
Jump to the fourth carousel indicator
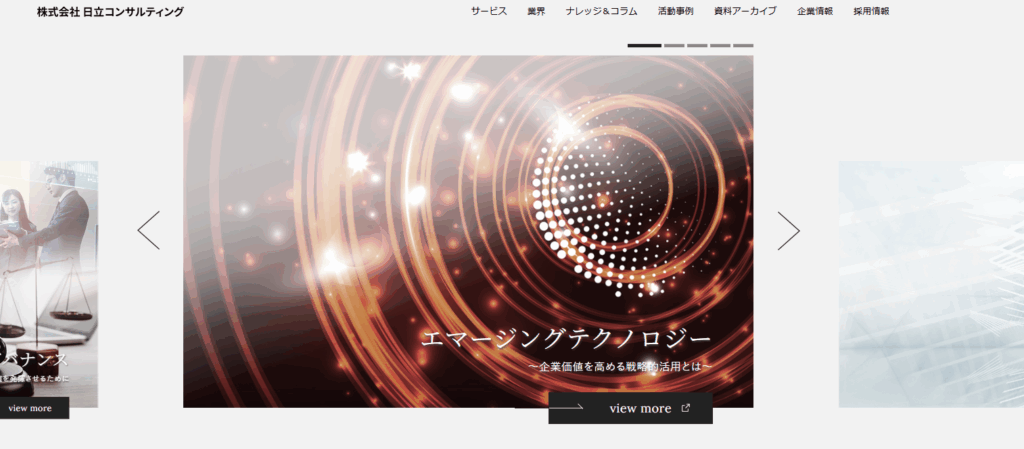pyautogui.click(x=720, y=46)
